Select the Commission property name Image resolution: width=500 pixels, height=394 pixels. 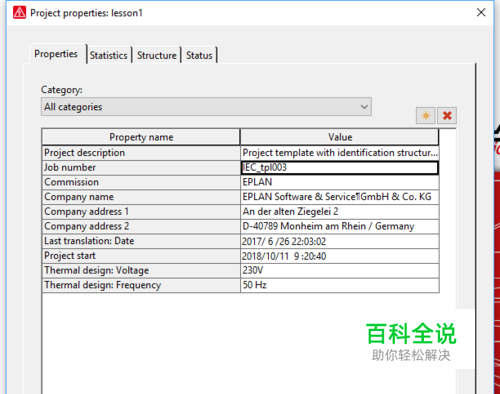(x=141, y=182)
